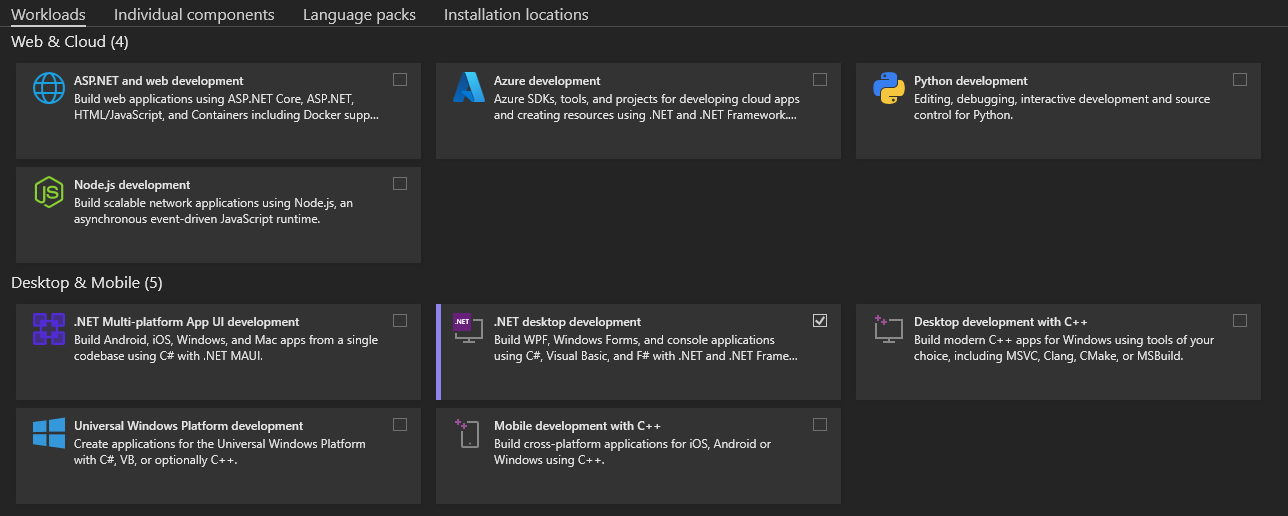Click the Python development title text

pyautogui.click(x=971, y=81)
